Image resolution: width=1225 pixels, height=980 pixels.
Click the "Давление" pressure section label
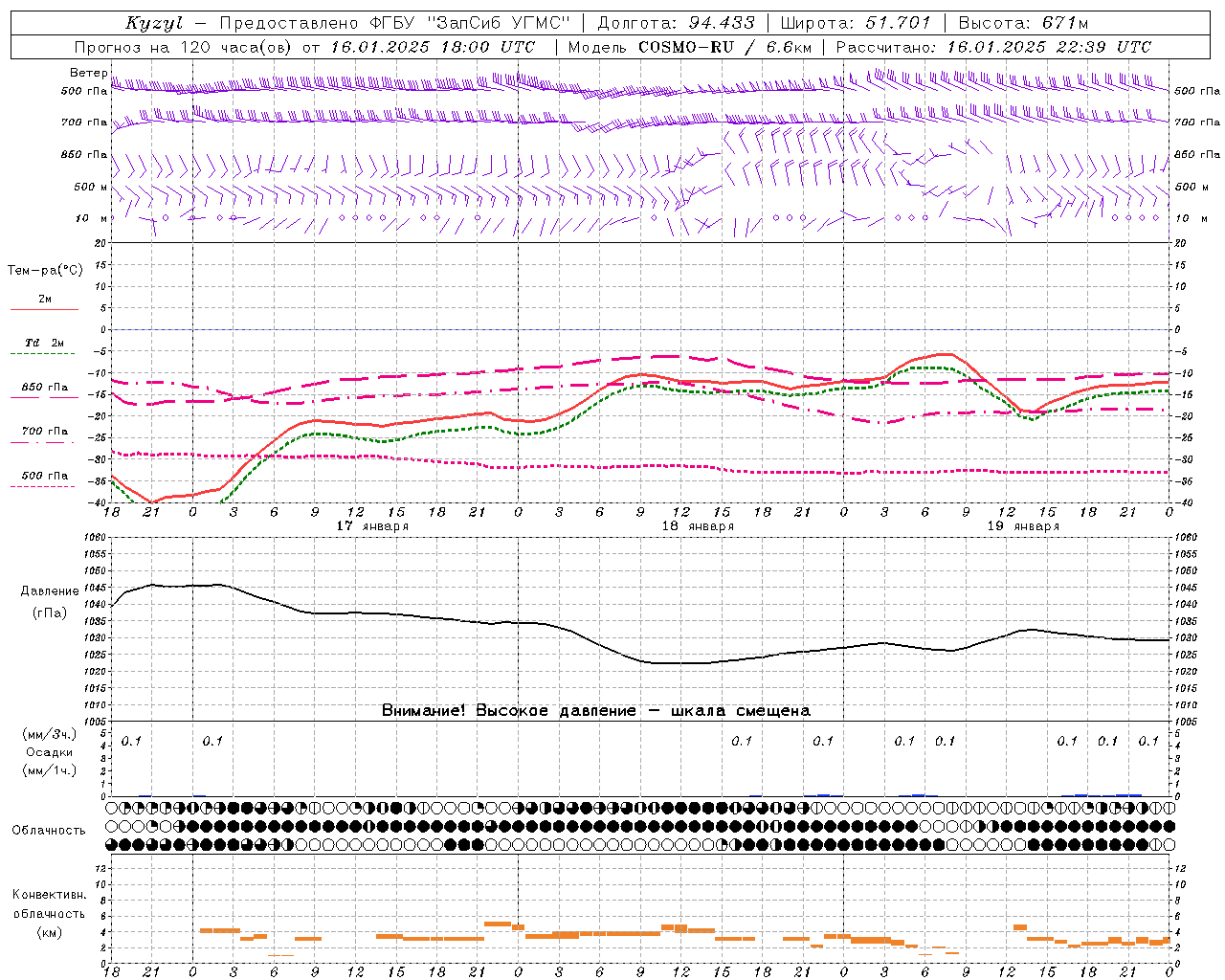50,591
